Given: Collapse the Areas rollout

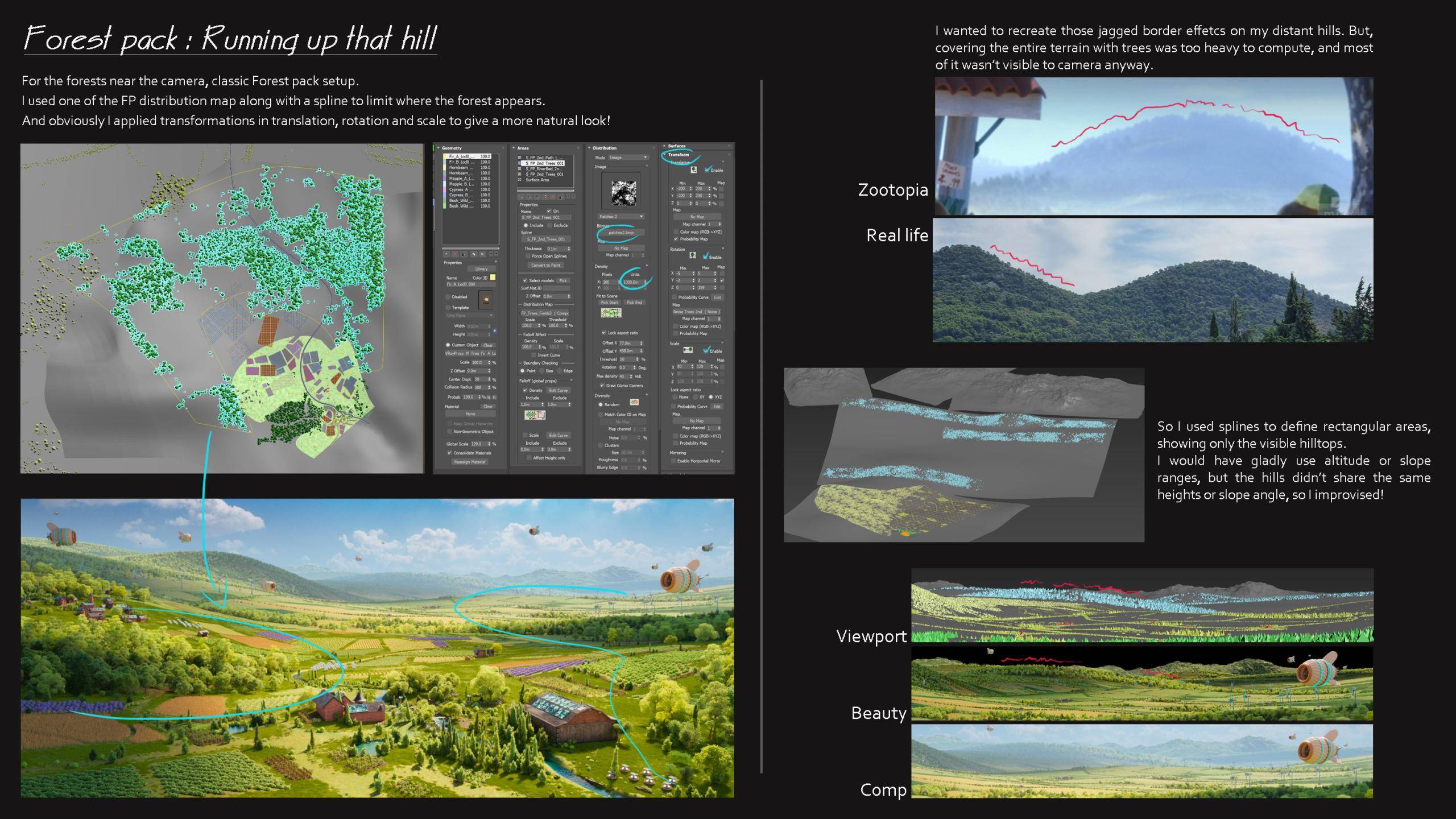Looking at the screenshot, I should (514, 148).
